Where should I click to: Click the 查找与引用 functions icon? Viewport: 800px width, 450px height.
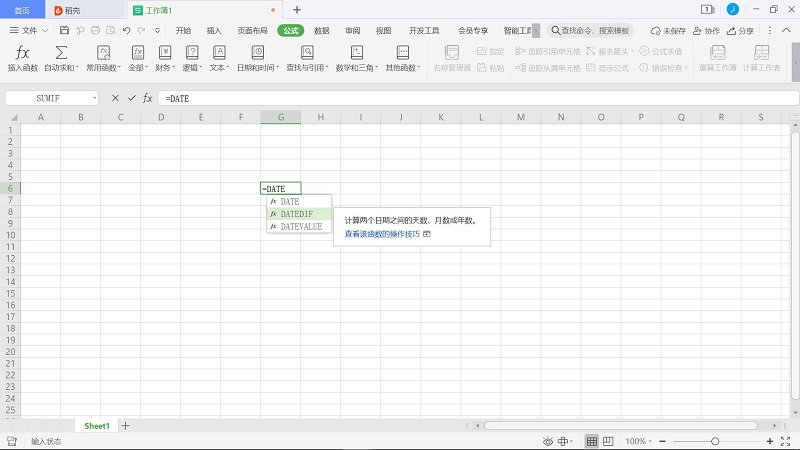coord(305,52)
